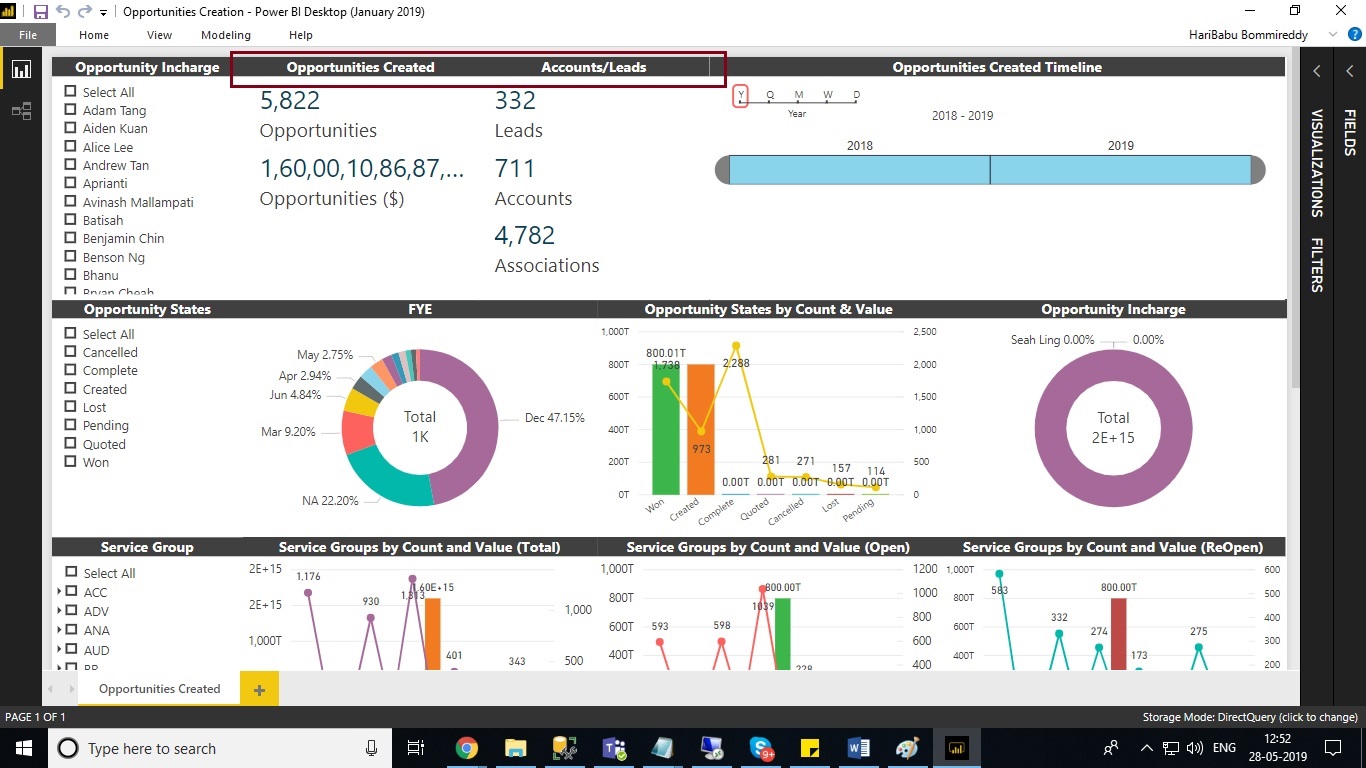The width and height of the screenshot is (1366, 768).
Task: Open Sticky Notes from the taskbar
Action: pos(810,748)
